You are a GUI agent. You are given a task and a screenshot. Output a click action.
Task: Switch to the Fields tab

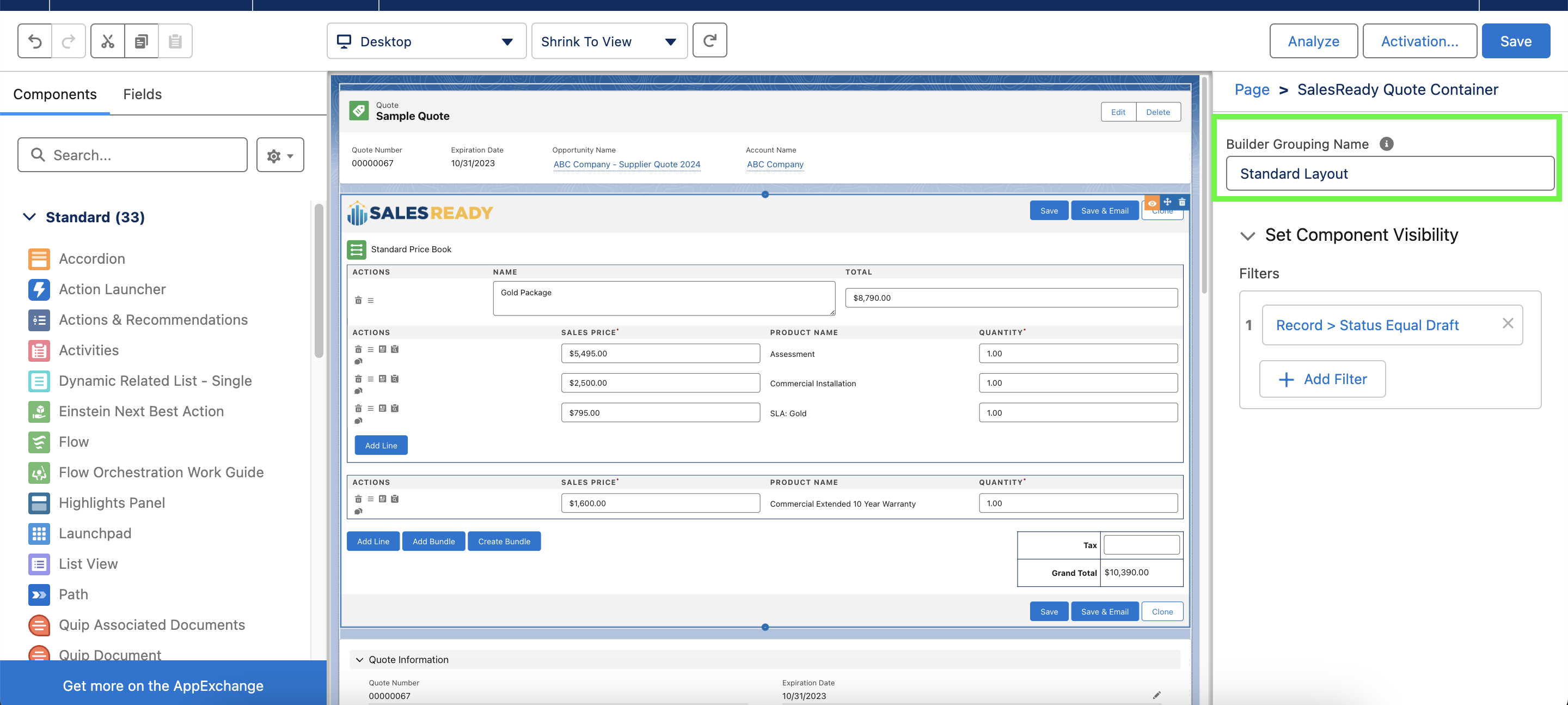coord(142,94)
